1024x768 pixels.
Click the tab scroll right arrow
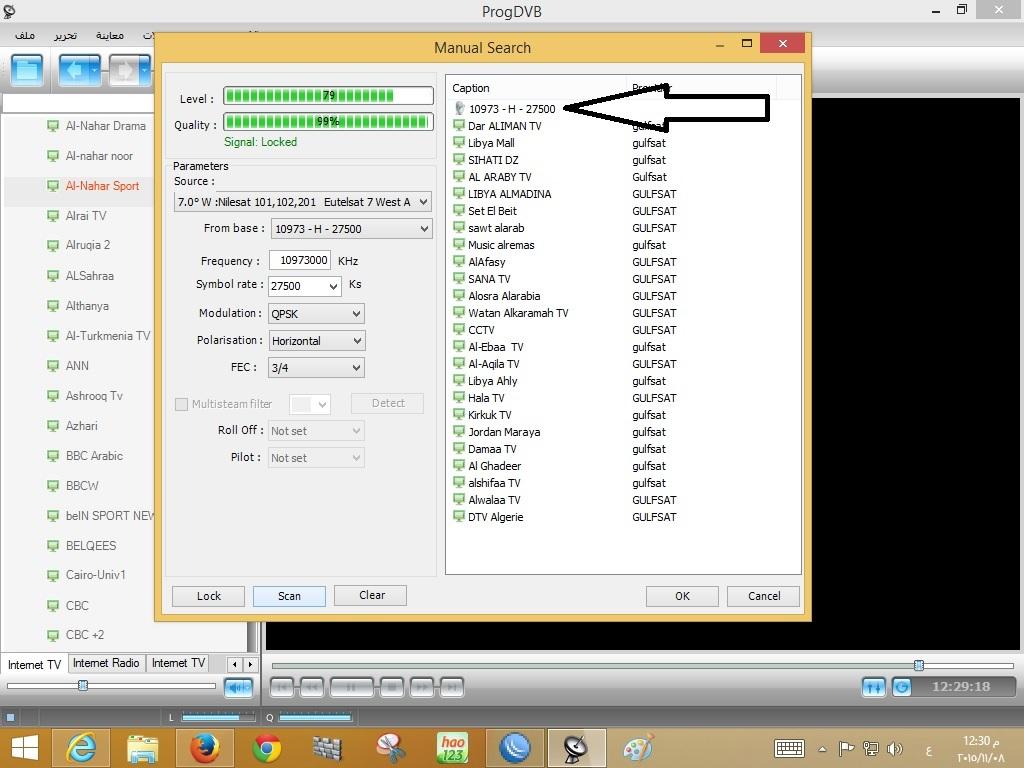click(x=250, y=664)
